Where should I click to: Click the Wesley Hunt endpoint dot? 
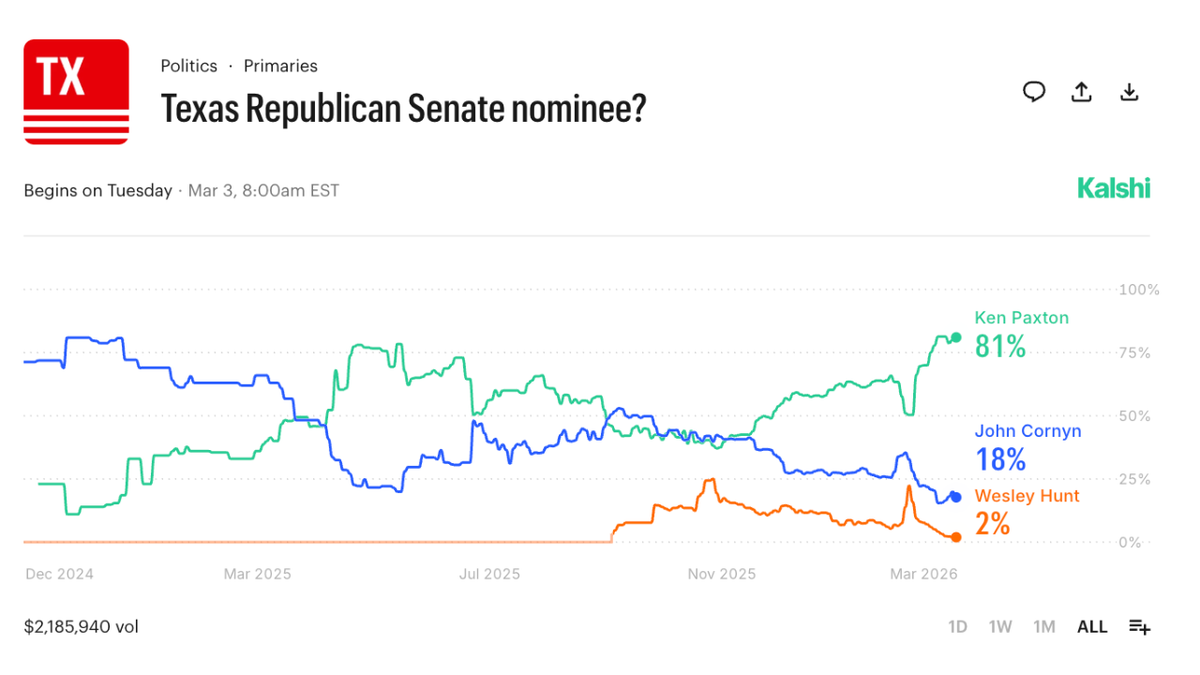[x=956, y=537]
